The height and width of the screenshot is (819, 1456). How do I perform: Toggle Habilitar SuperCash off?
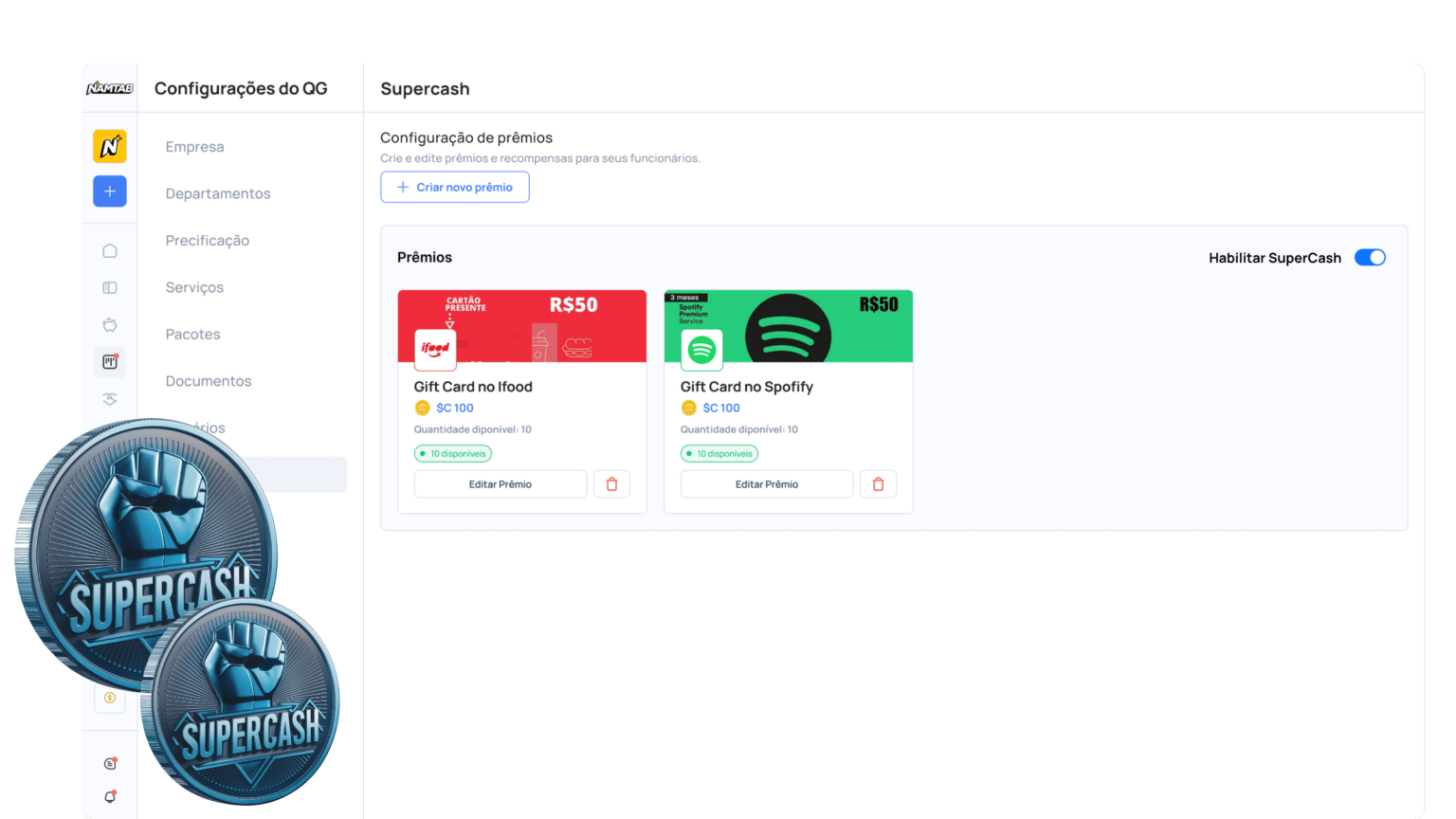pyautogui.click(x=1370, y=257)
